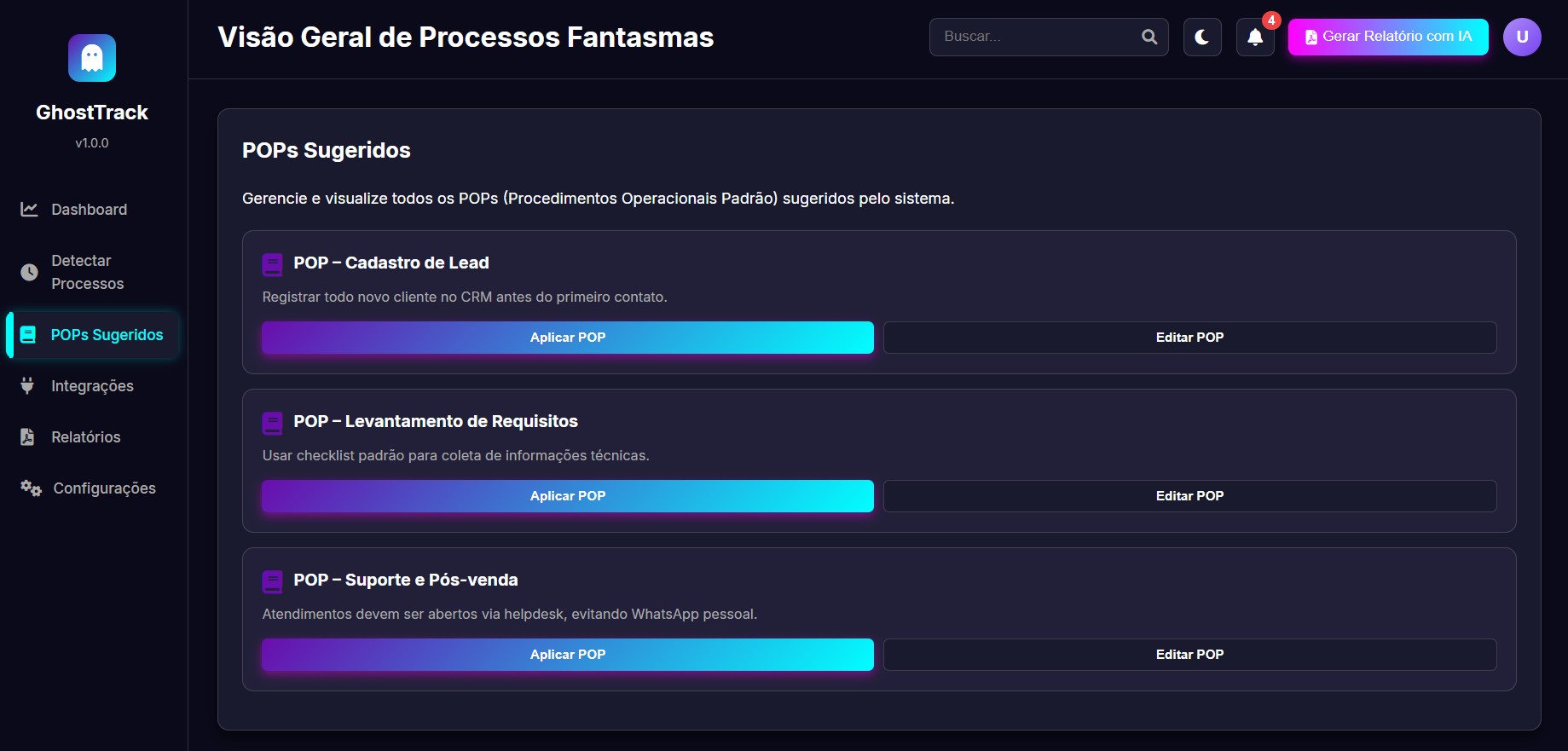
Task: Select POPs Sugeridos in the sidebar
Action: (x=107, y=335)
